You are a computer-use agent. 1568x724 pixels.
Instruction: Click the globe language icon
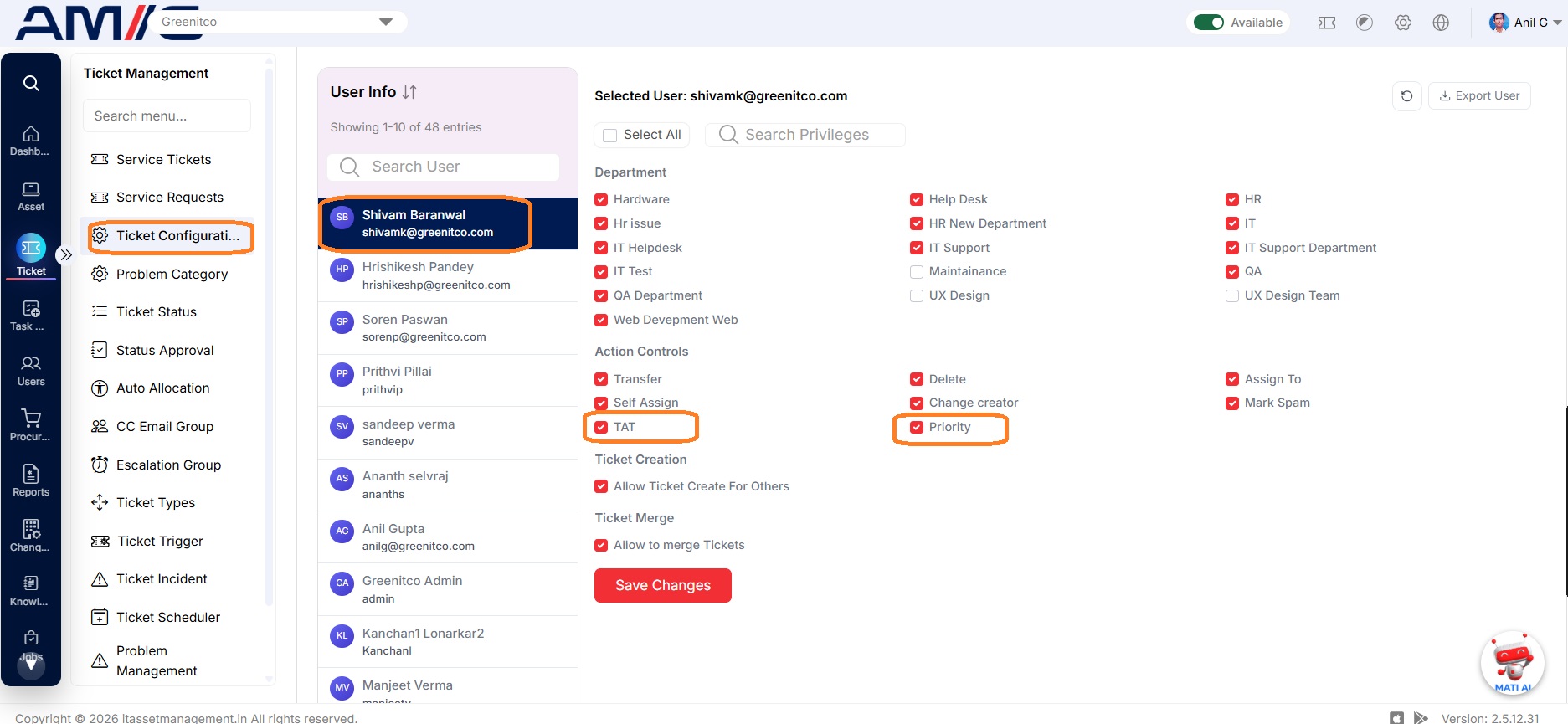pyautogui.click(x=1441, y=23)
